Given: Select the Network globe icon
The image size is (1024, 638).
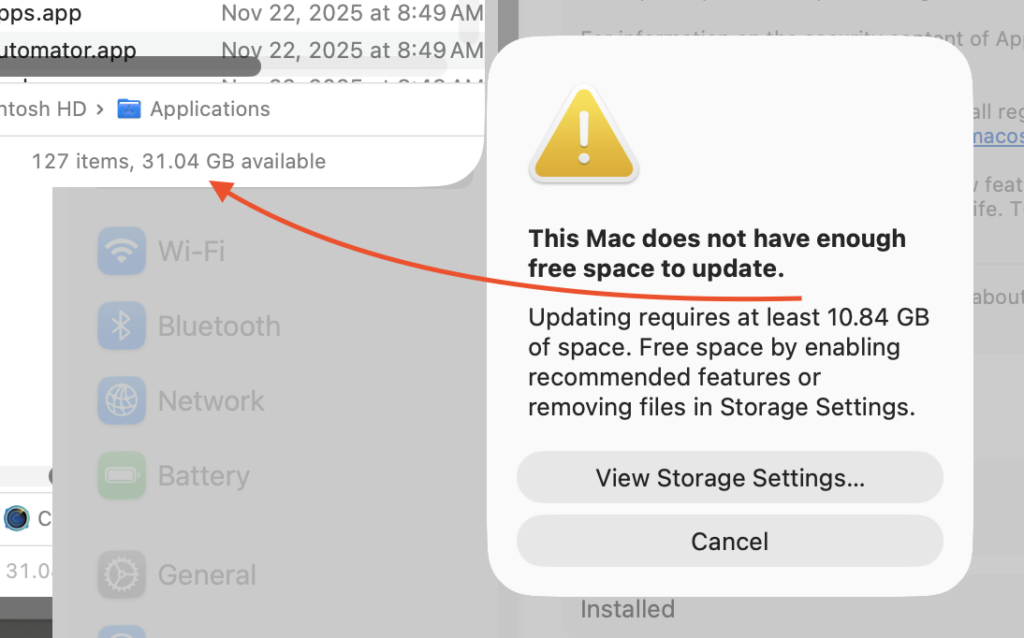Looking at the screenshot, I should pyautogui.click(x=121, y=401).
